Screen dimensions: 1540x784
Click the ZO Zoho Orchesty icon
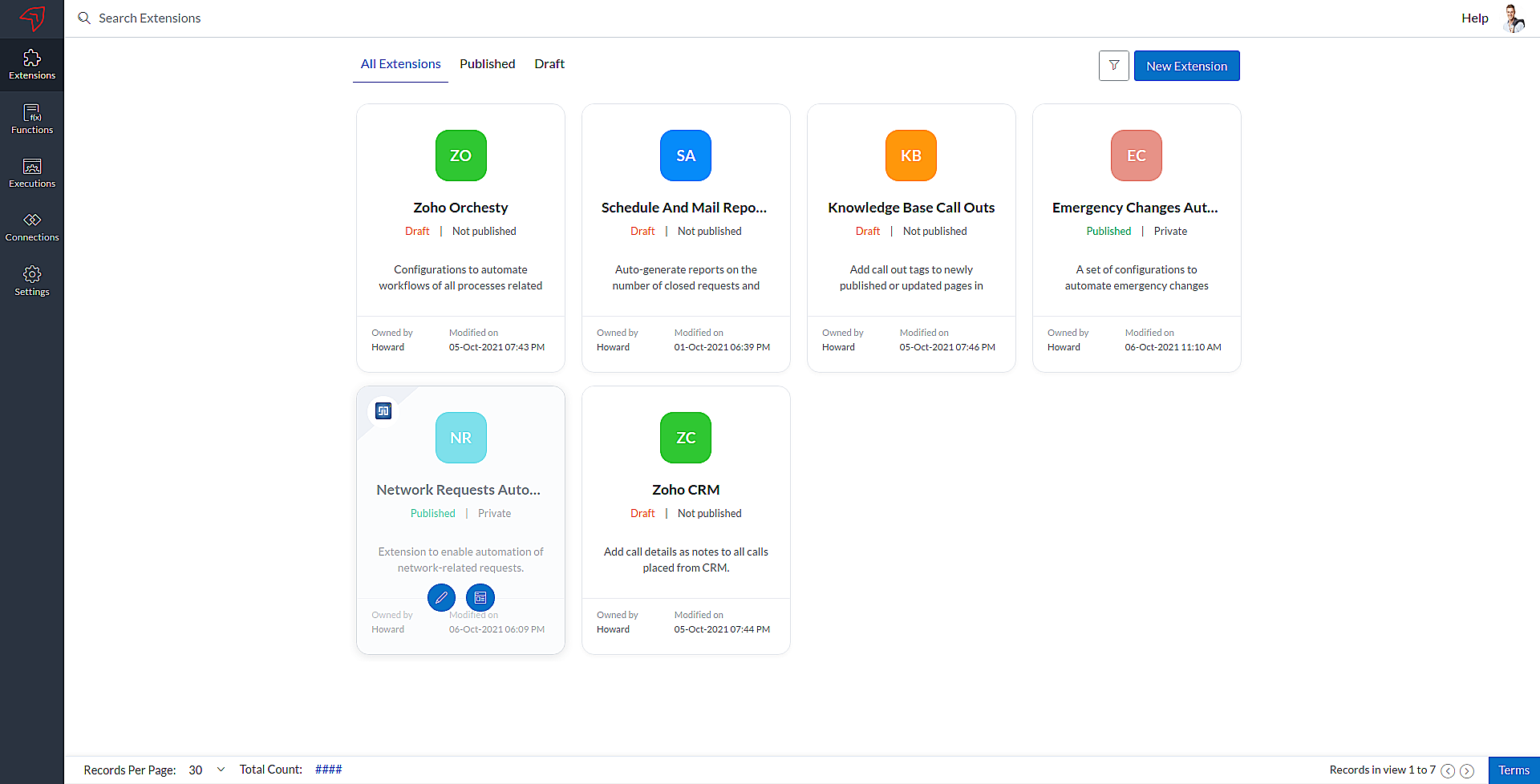461,156
